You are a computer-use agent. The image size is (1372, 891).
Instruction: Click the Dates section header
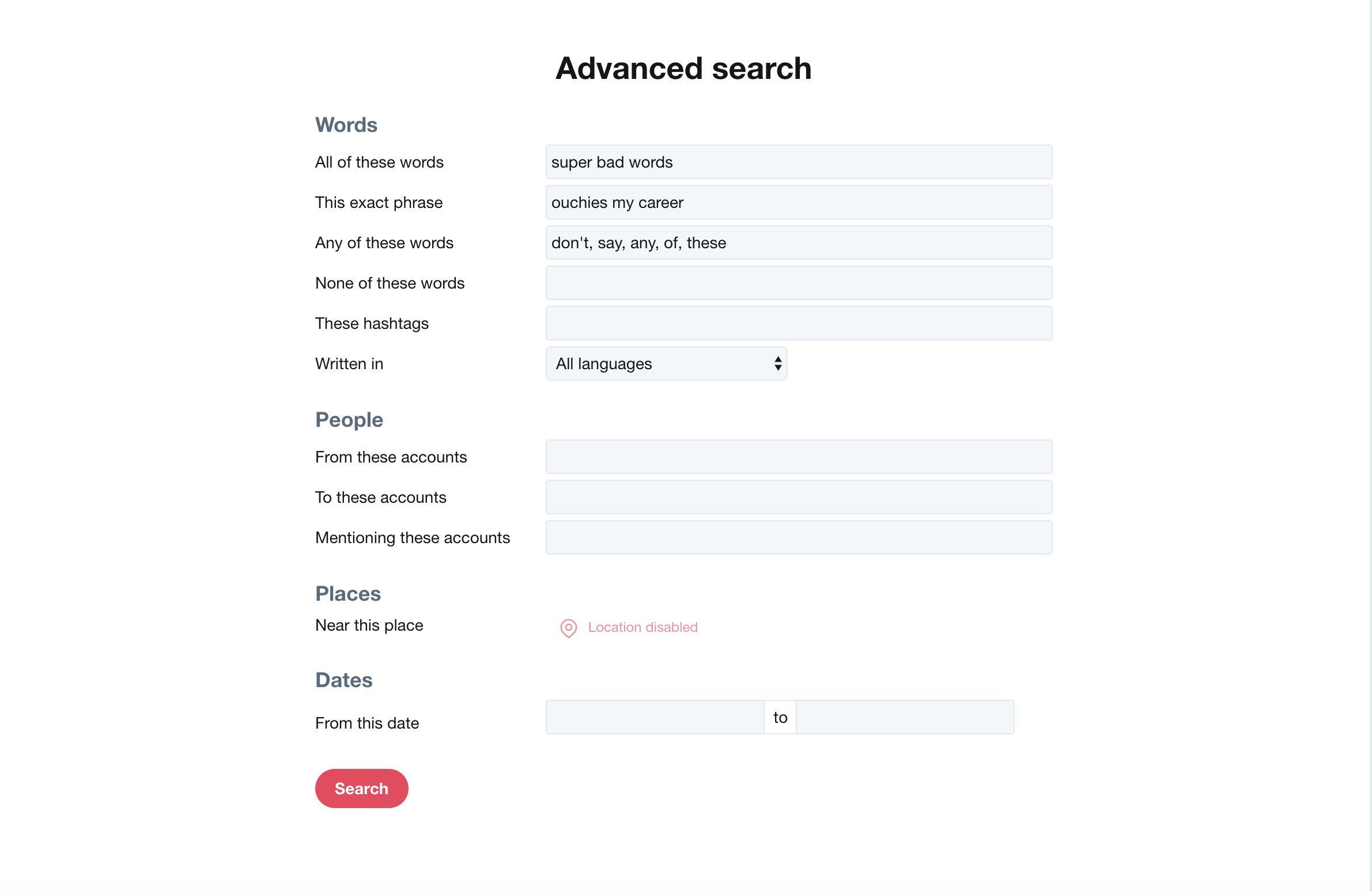tap(344, 680)
